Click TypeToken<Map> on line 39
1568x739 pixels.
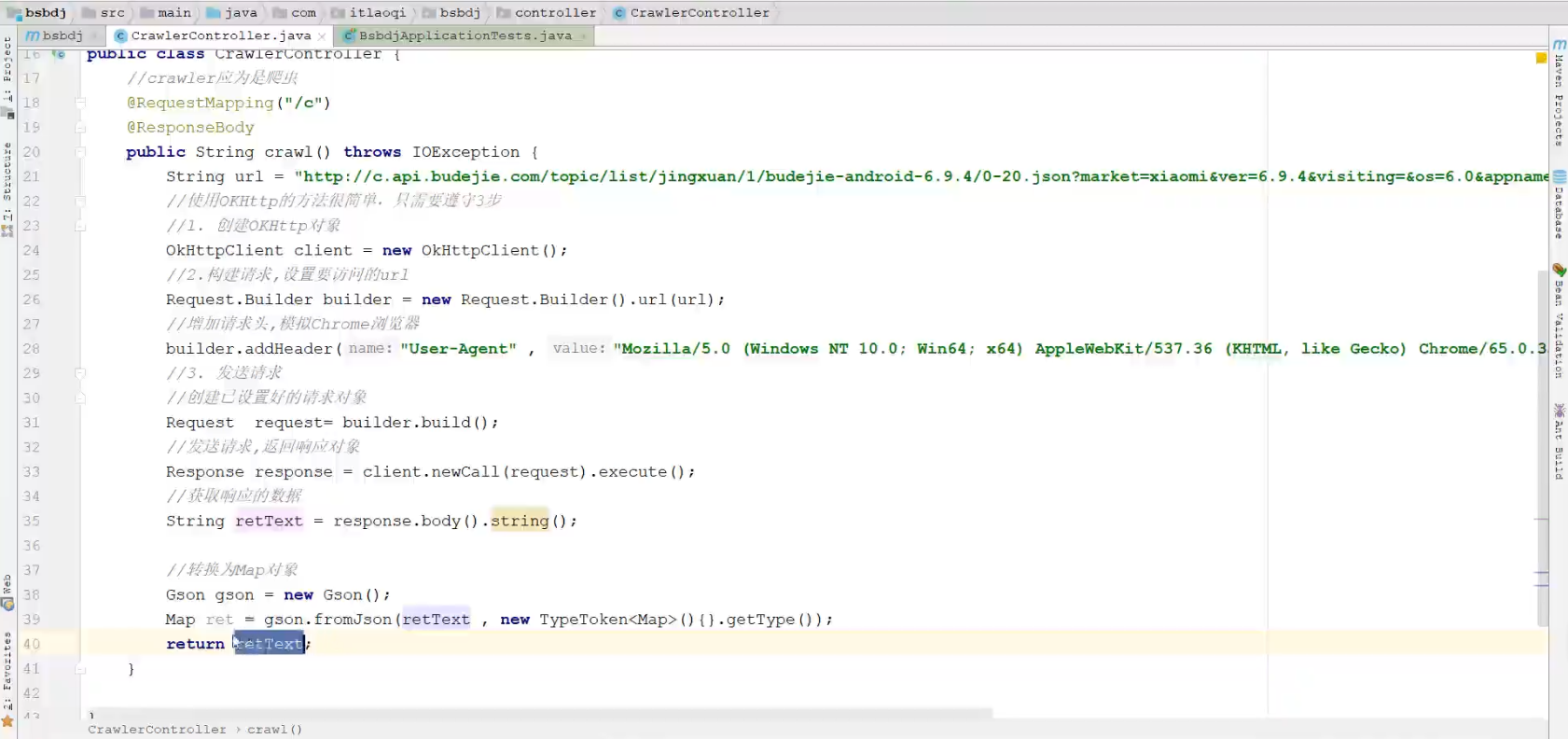(x=608, y=620)
